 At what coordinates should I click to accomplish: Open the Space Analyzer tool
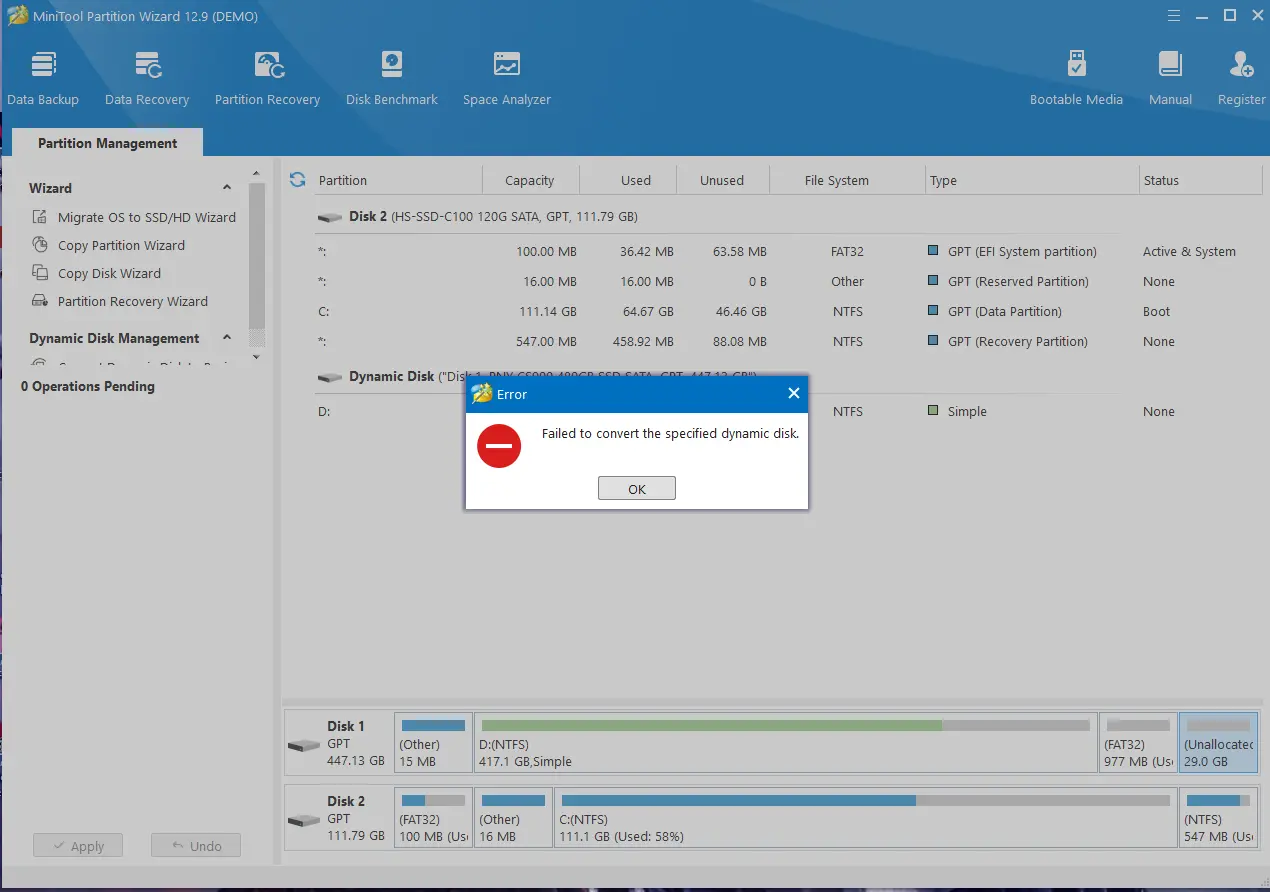[507, 79]
